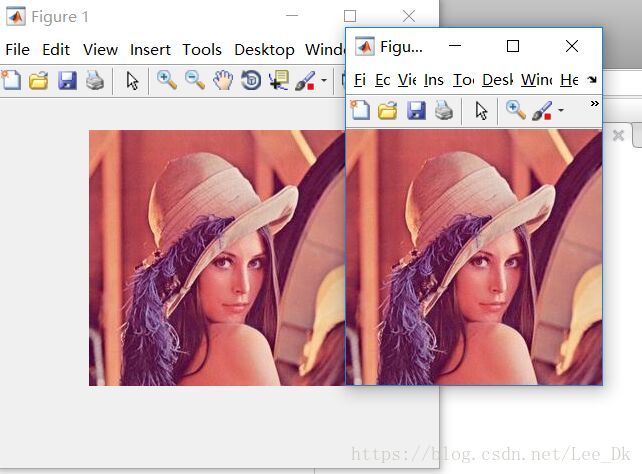The height and width of the screenshot is (474, 642).
Task: Close the front figure window
Action: pos(572,46)
